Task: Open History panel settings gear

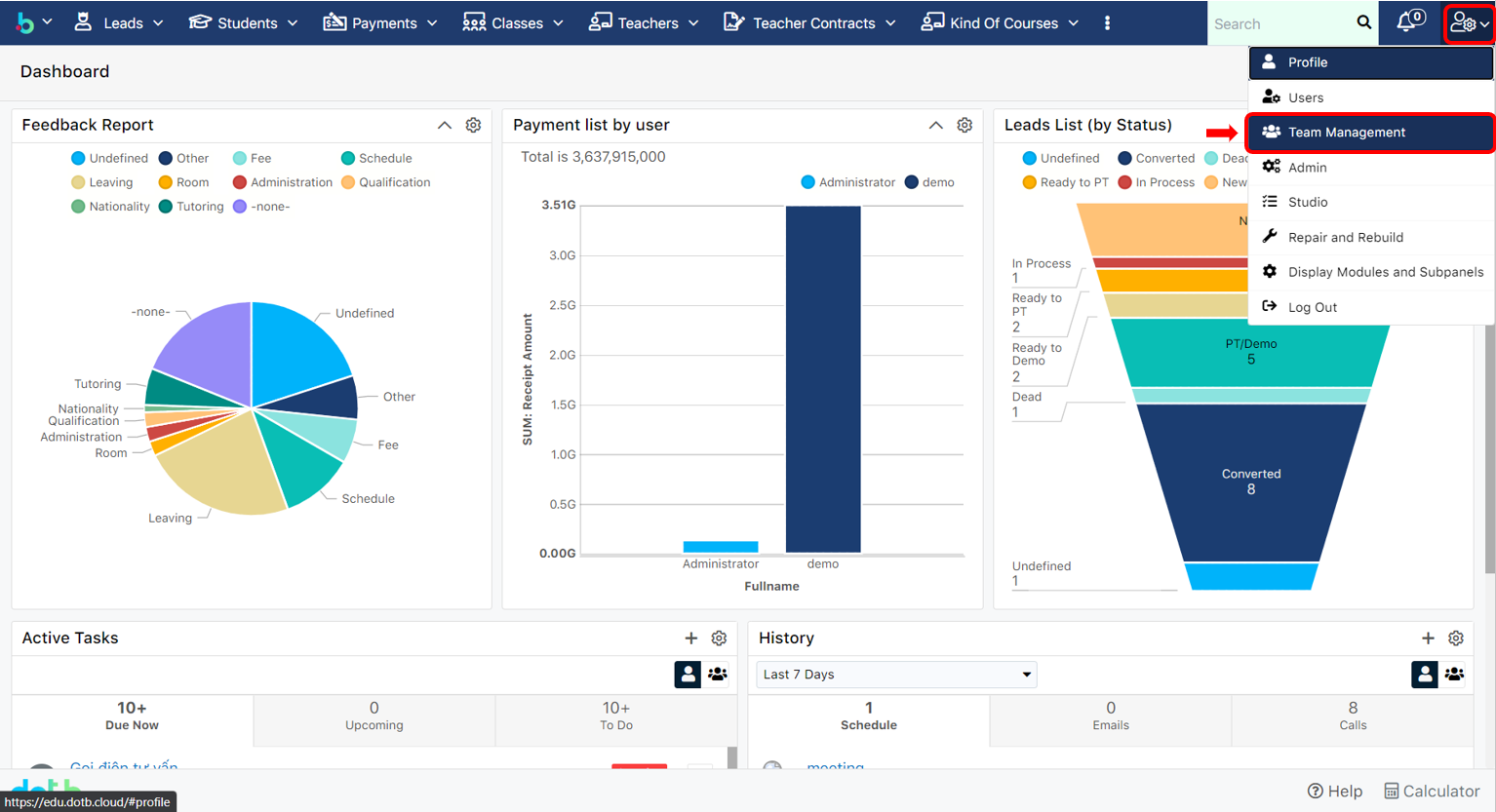Action: tap(1455, 638)
